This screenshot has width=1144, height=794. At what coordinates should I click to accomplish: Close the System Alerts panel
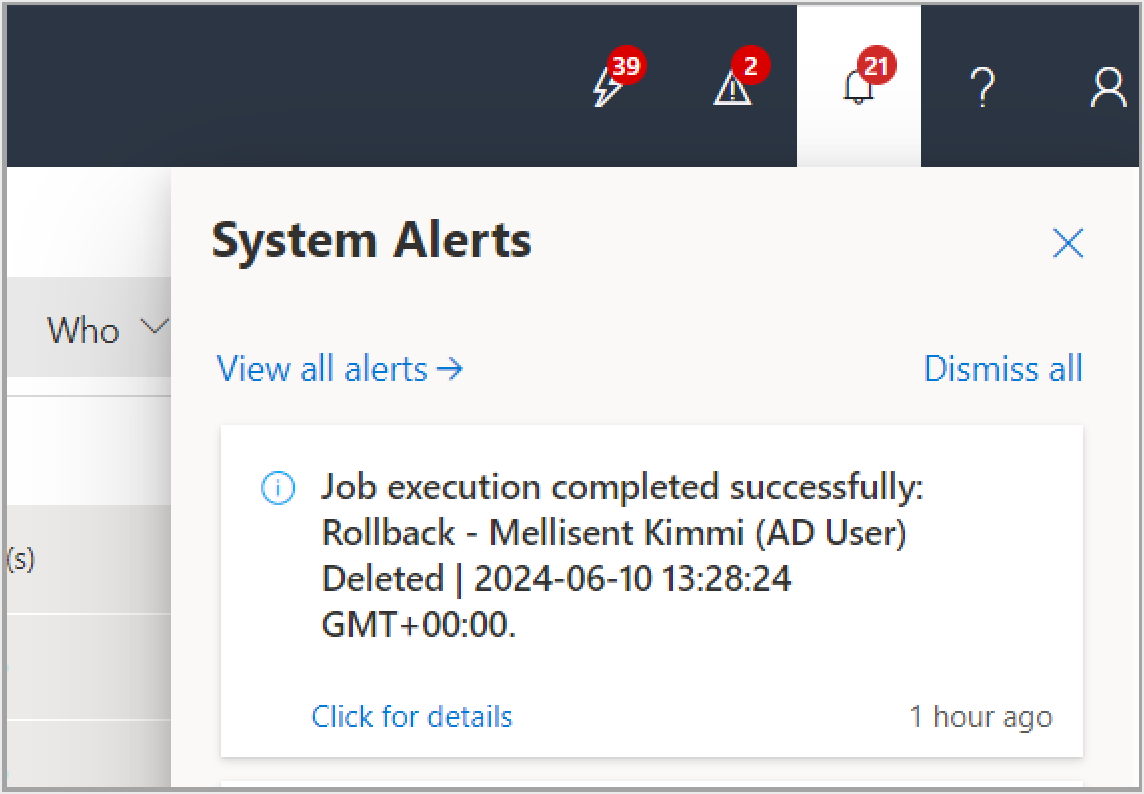point(1067,243)
